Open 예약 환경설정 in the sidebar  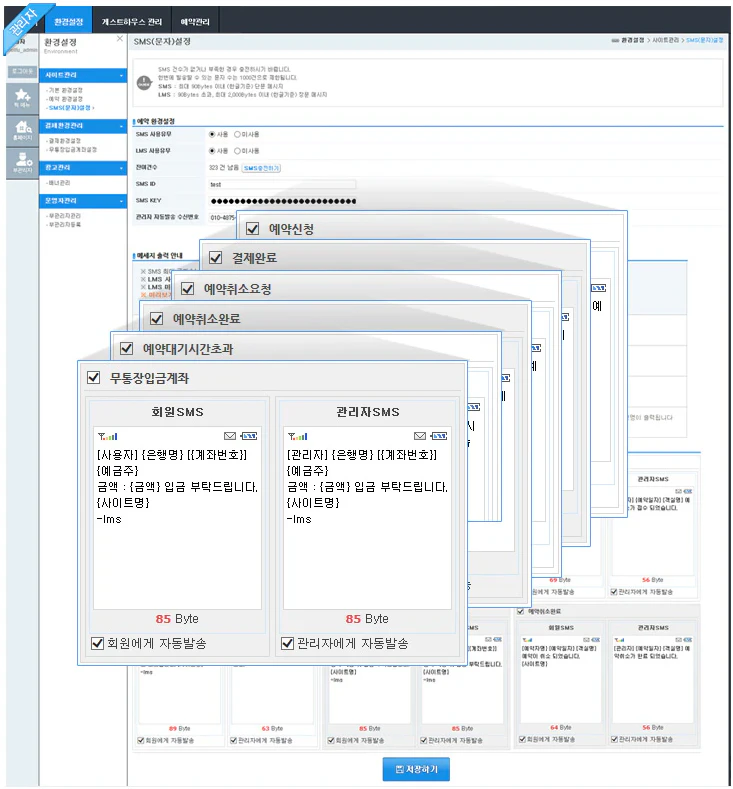(x=65, y=99)
